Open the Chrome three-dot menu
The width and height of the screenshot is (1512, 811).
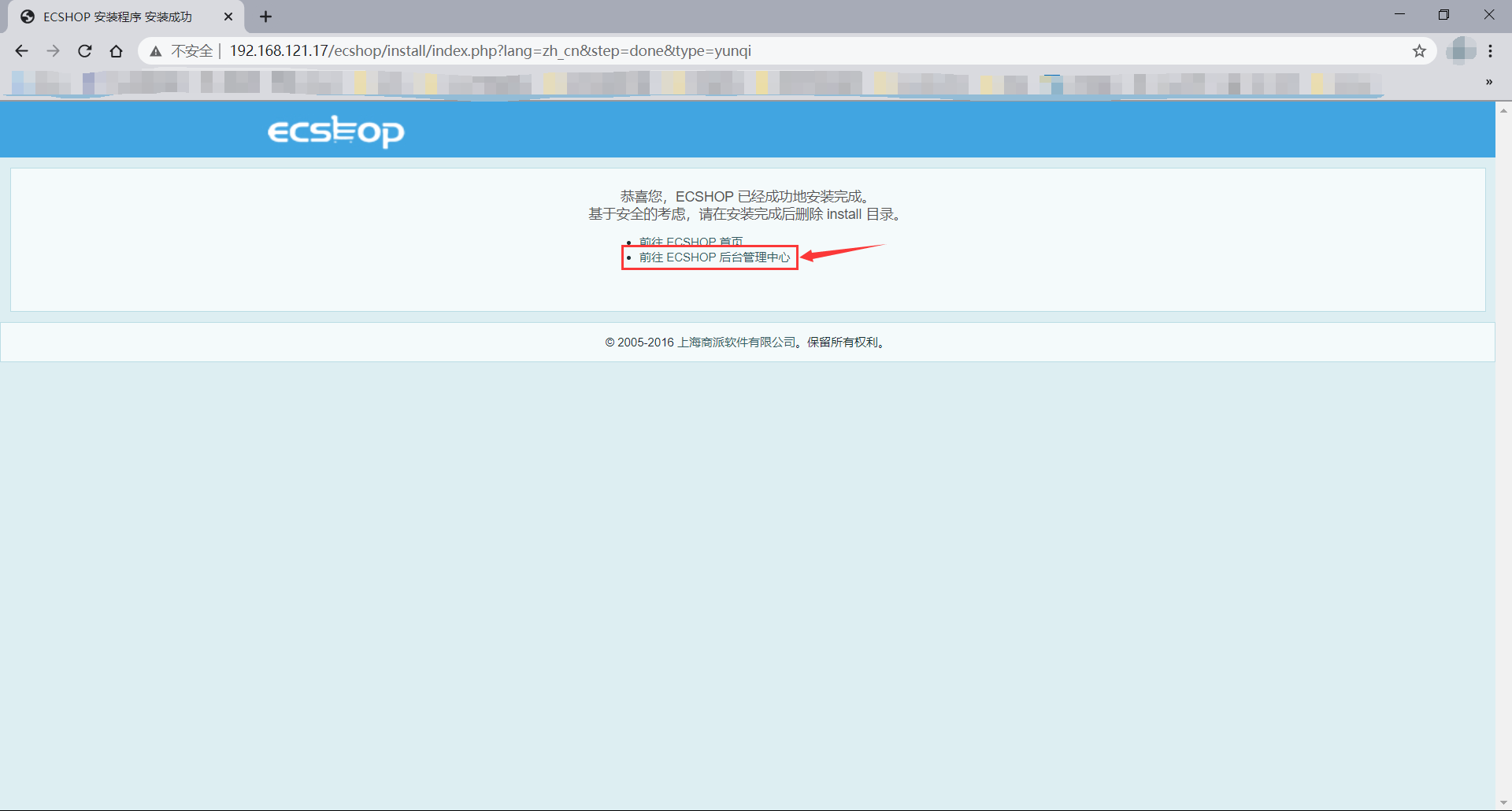pos(1490,51)
